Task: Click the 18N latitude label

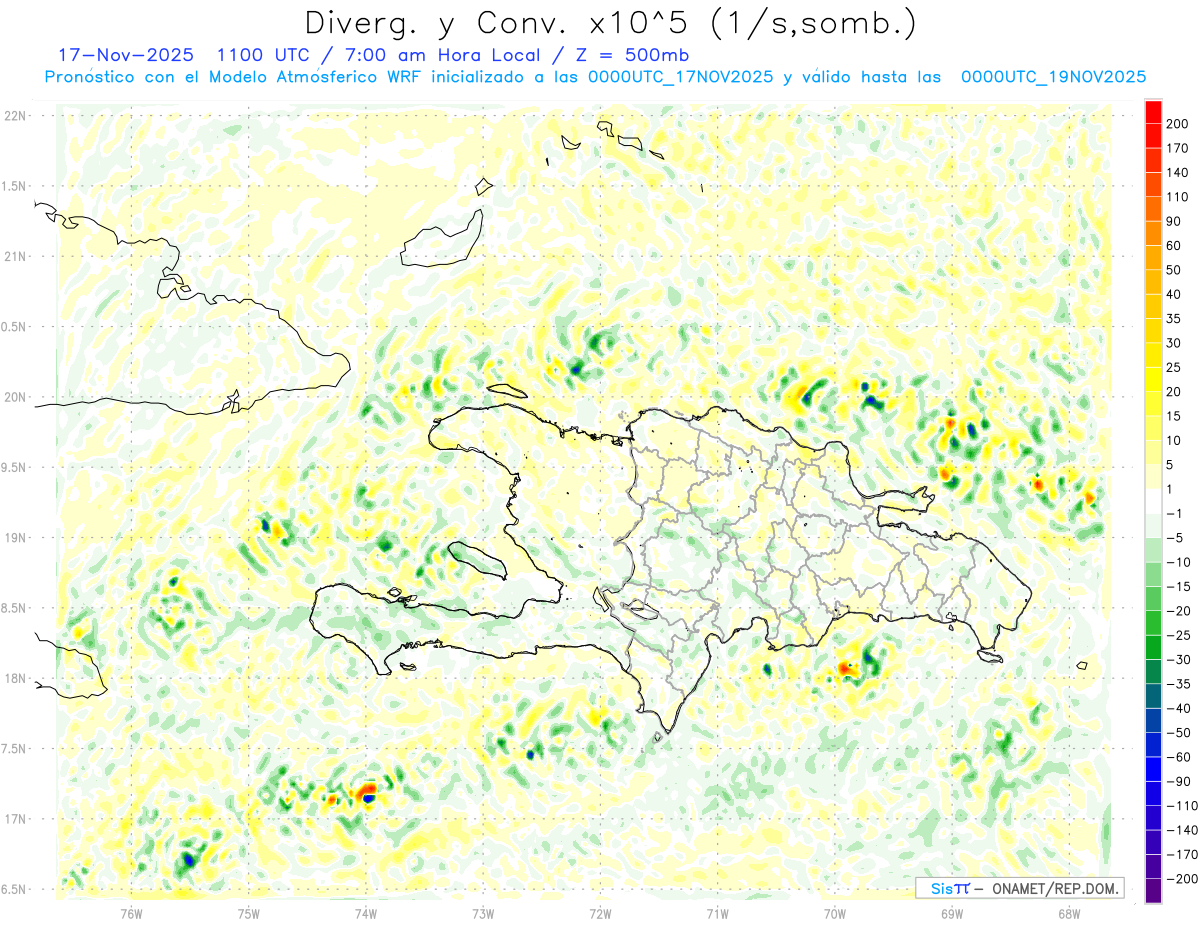Action: pyautogui.click(x=15, y=679)
